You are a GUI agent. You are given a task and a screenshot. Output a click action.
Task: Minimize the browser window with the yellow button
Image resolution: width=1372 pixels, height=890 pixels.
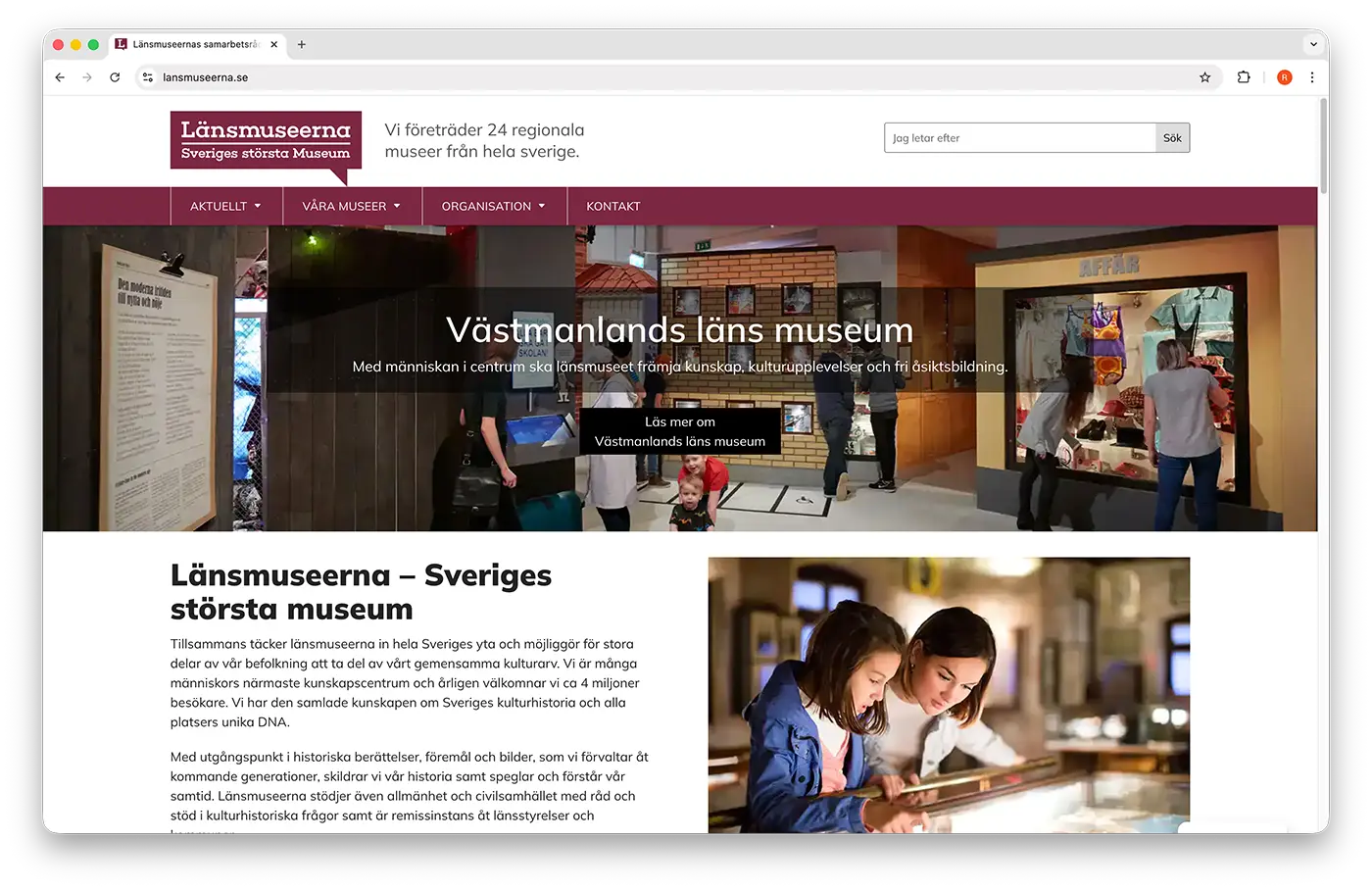(x=75, y=44)
